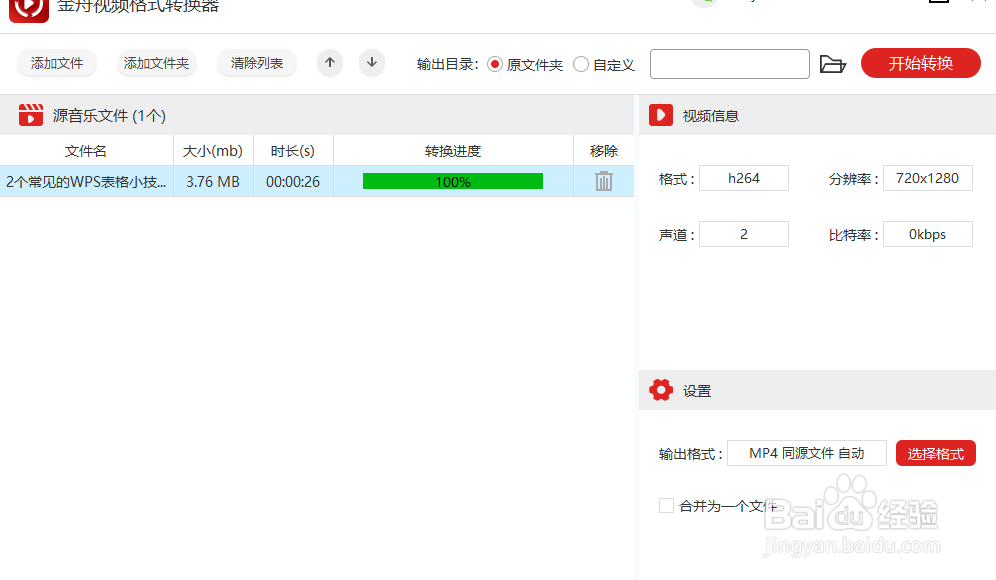
Task: Delete the WPS video with the trash icon
Action: [x=603, y=181]
